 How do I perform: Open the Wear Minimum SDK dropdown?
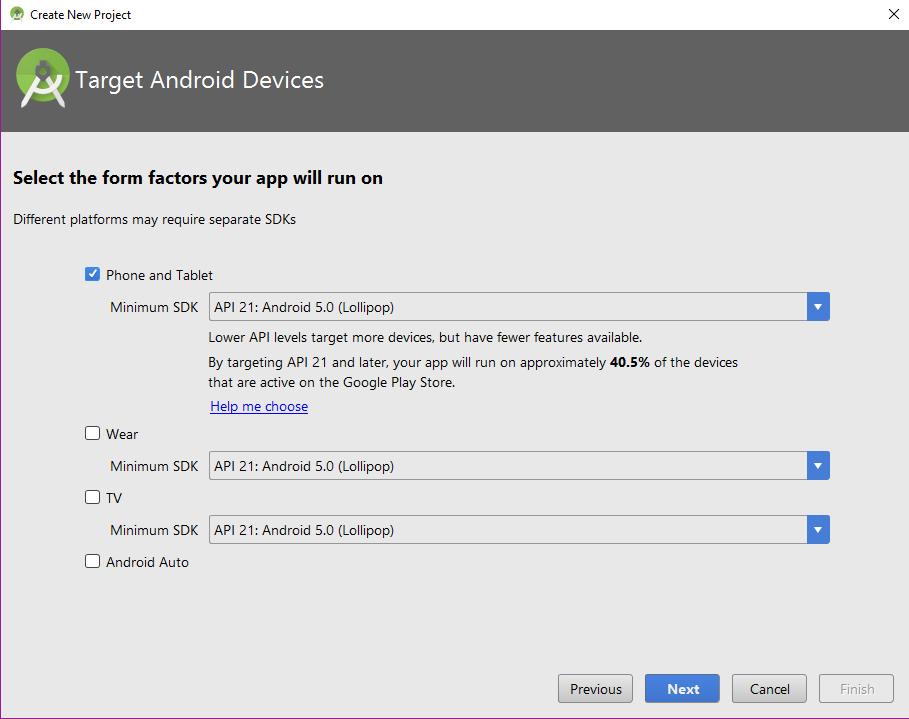(519, 466)
